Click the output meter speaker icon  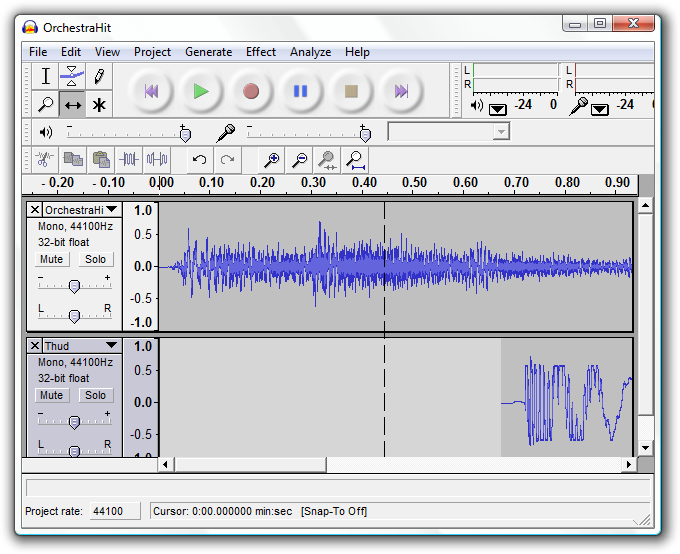click(x=477, y=105)
